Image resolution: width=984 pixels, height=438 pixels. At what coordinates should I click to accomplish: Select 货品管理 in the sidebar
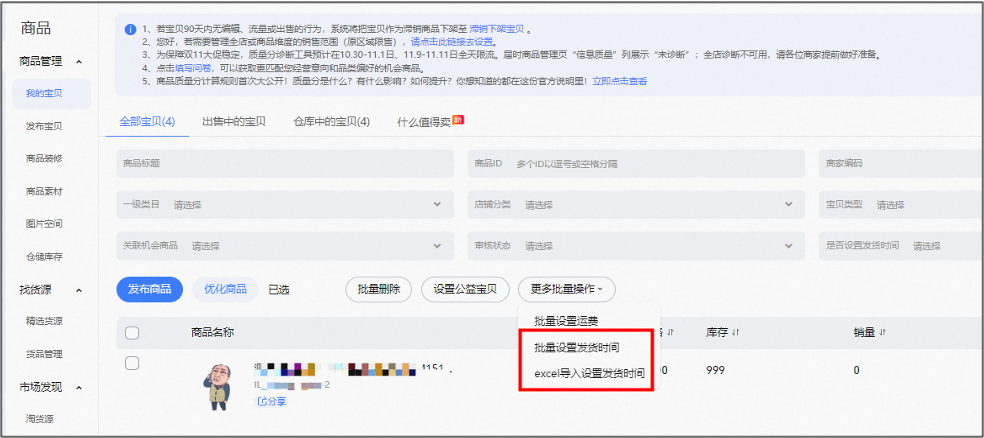tap(44, 354)
